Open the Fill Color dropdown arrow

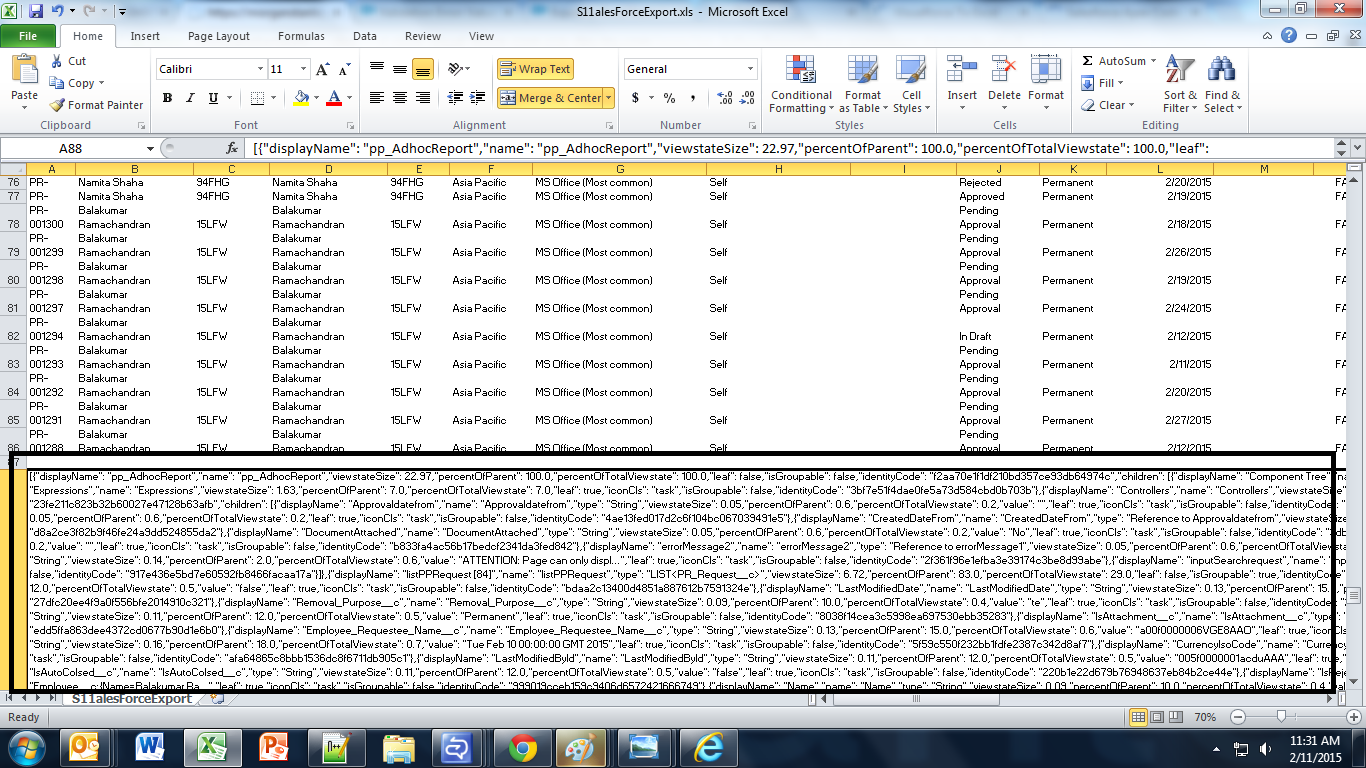click(x=315, y=98)
